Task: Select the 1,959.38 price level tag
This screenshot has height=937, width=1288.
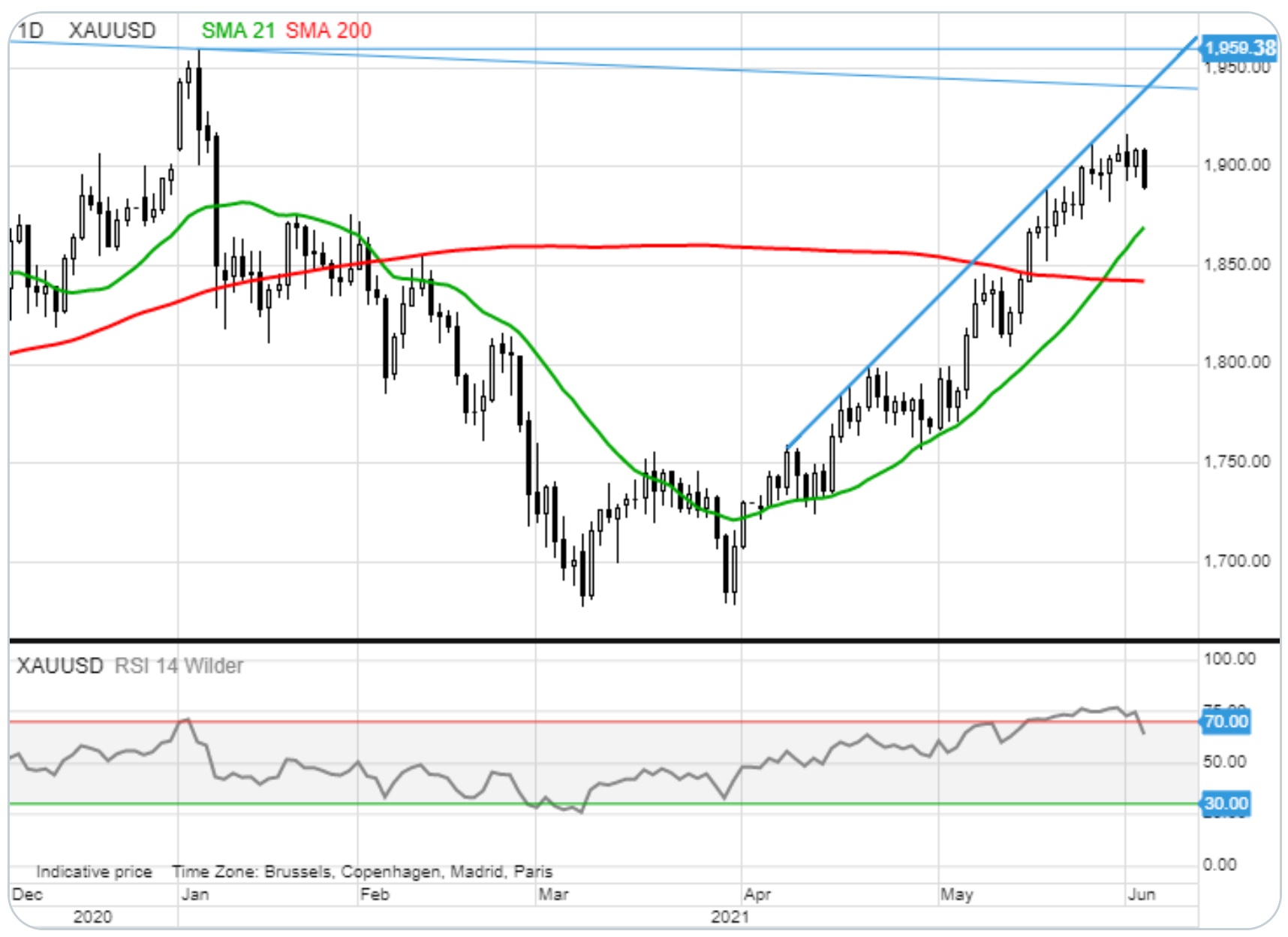Action: tap(1239, 48)
